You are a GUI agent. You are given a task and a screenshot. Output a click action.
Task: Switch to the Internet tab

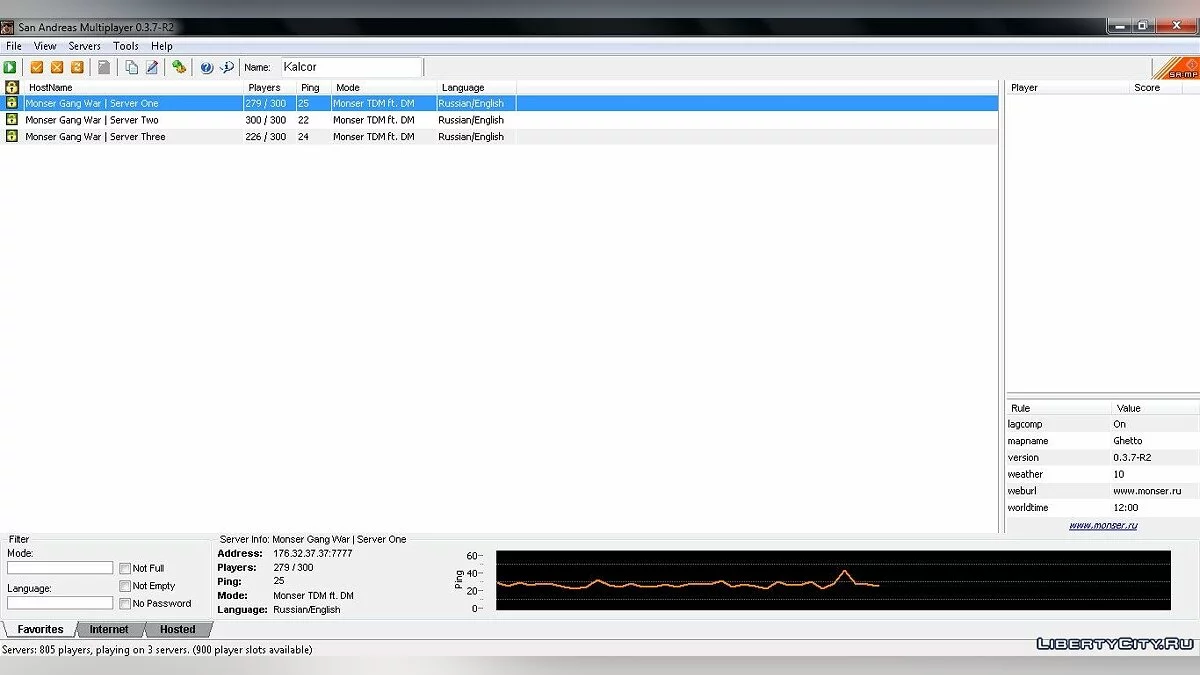(x=109, y=629)
